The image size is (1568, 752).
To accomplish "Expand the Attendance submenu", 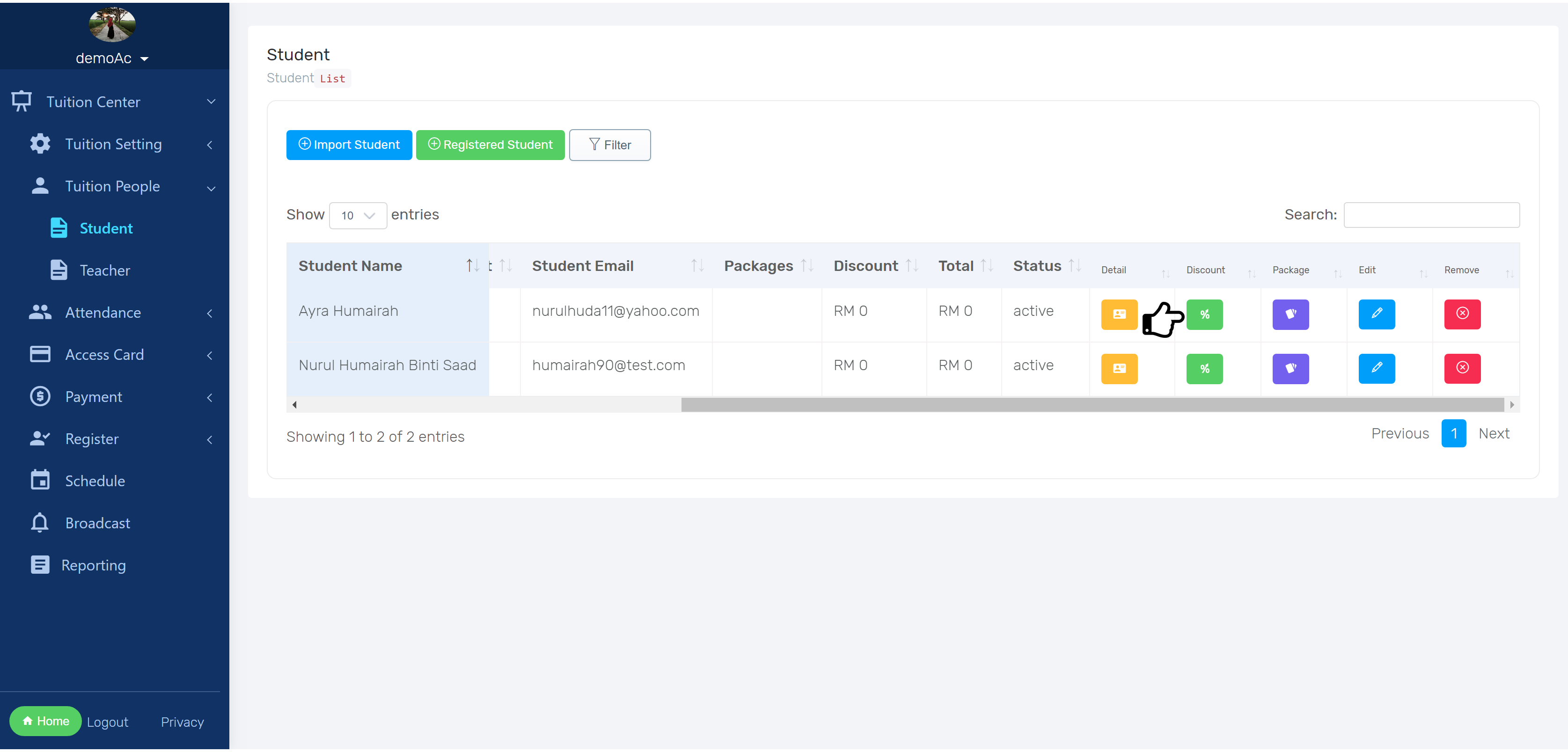I will click(x=210, y=313).
